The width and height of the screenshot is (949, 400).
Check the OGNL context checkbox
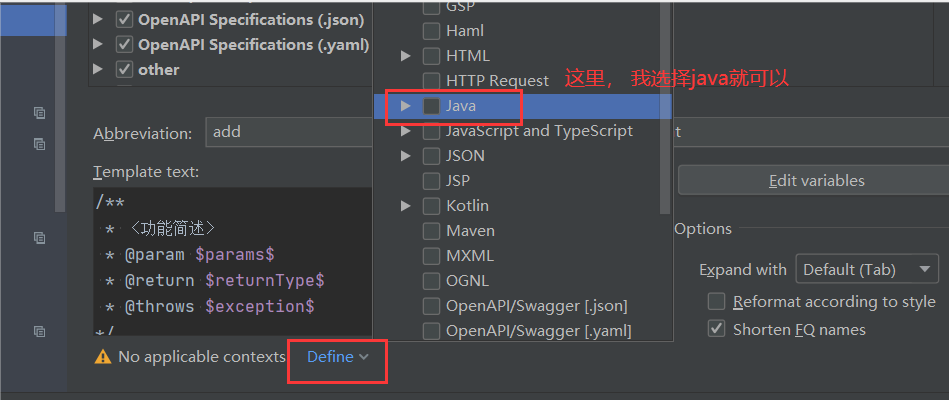431,281
